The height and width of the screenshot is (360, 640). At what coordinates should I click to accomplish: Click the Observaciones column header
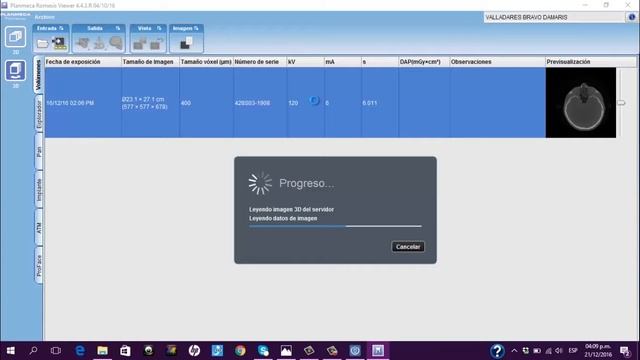tap(497, 62)
